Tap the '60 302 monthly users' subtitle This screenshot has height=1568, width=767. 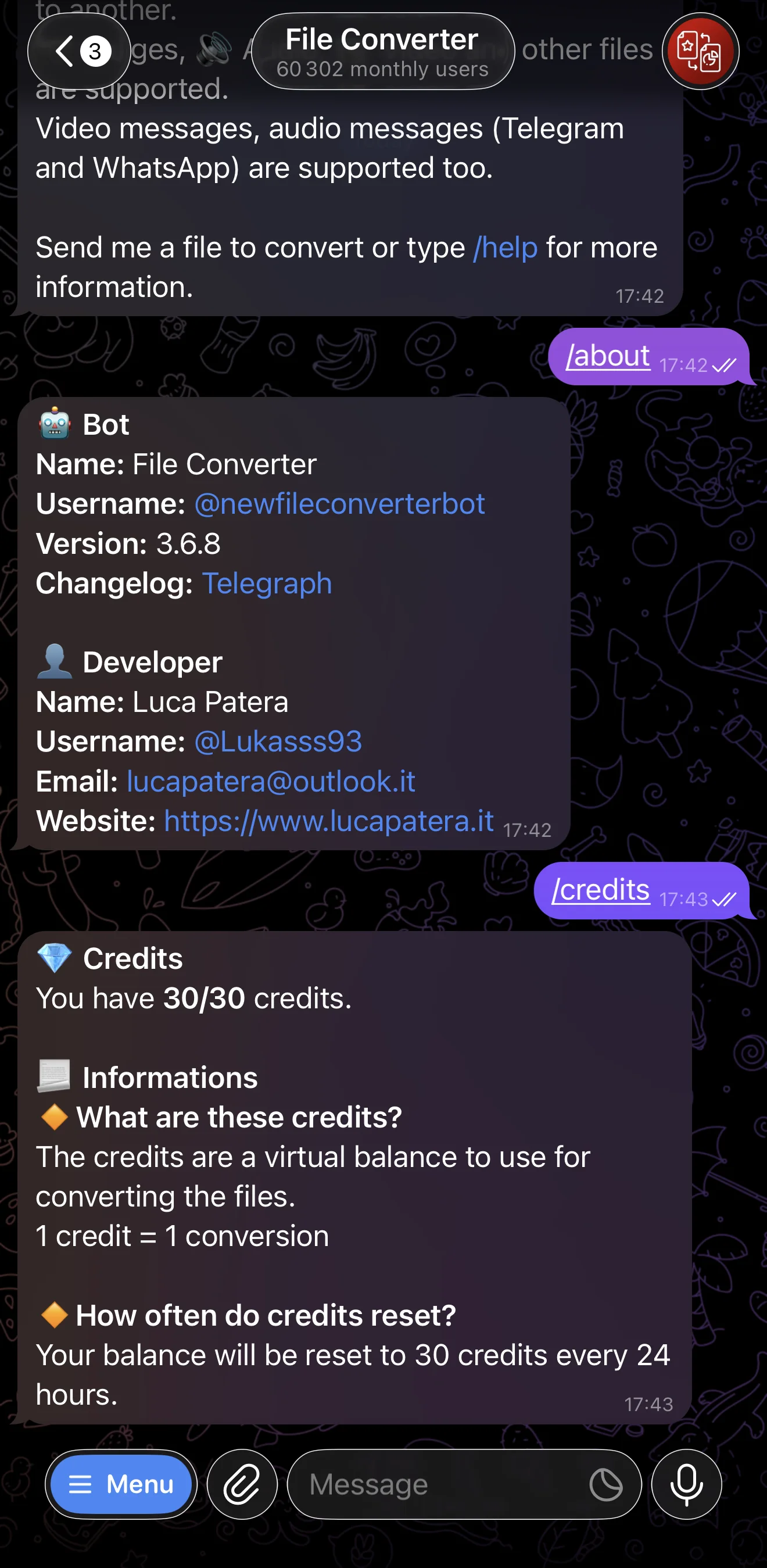(382, 69)
